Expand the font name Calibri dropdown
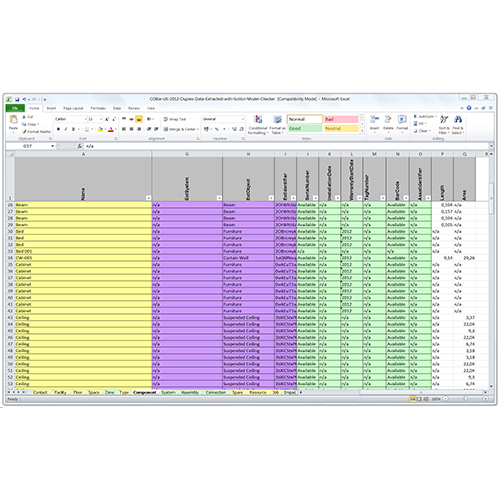The width and height of the screenshot is (500, 500). click(86, 119)
